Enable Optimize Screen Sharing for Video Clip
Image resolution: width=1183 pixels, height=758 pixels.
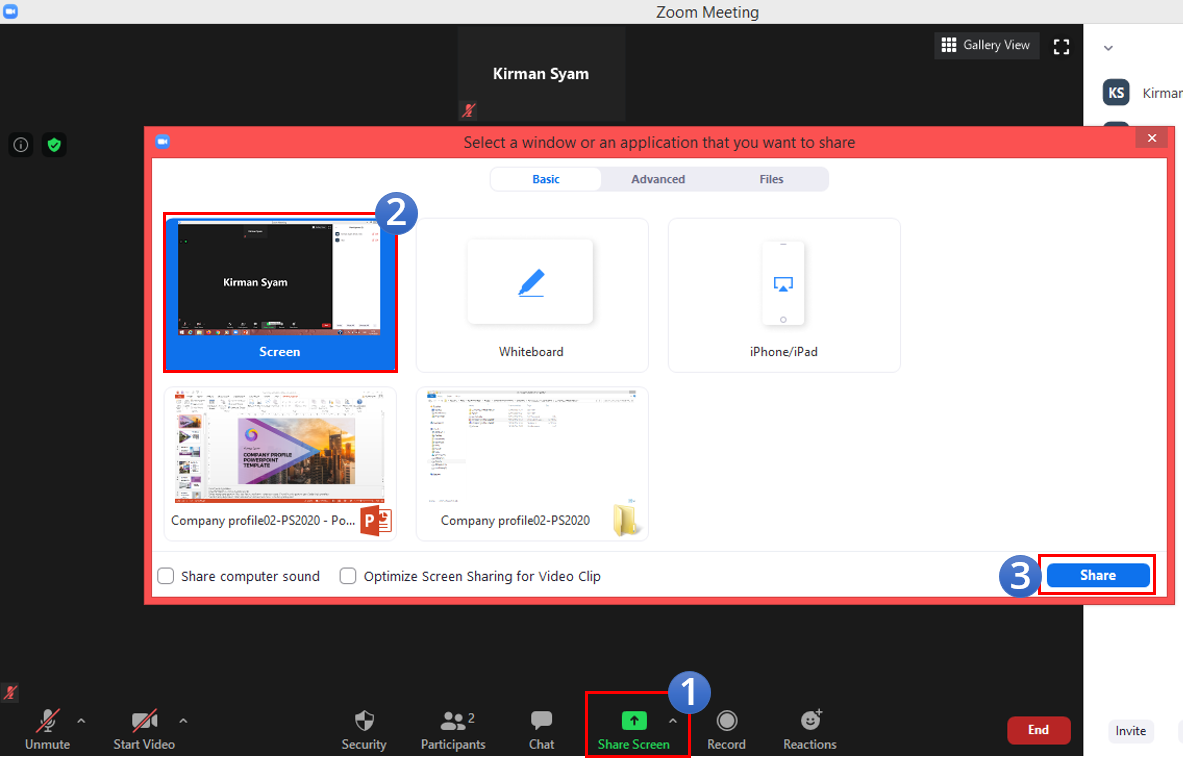pyautogui.click(x=348, y=576)
